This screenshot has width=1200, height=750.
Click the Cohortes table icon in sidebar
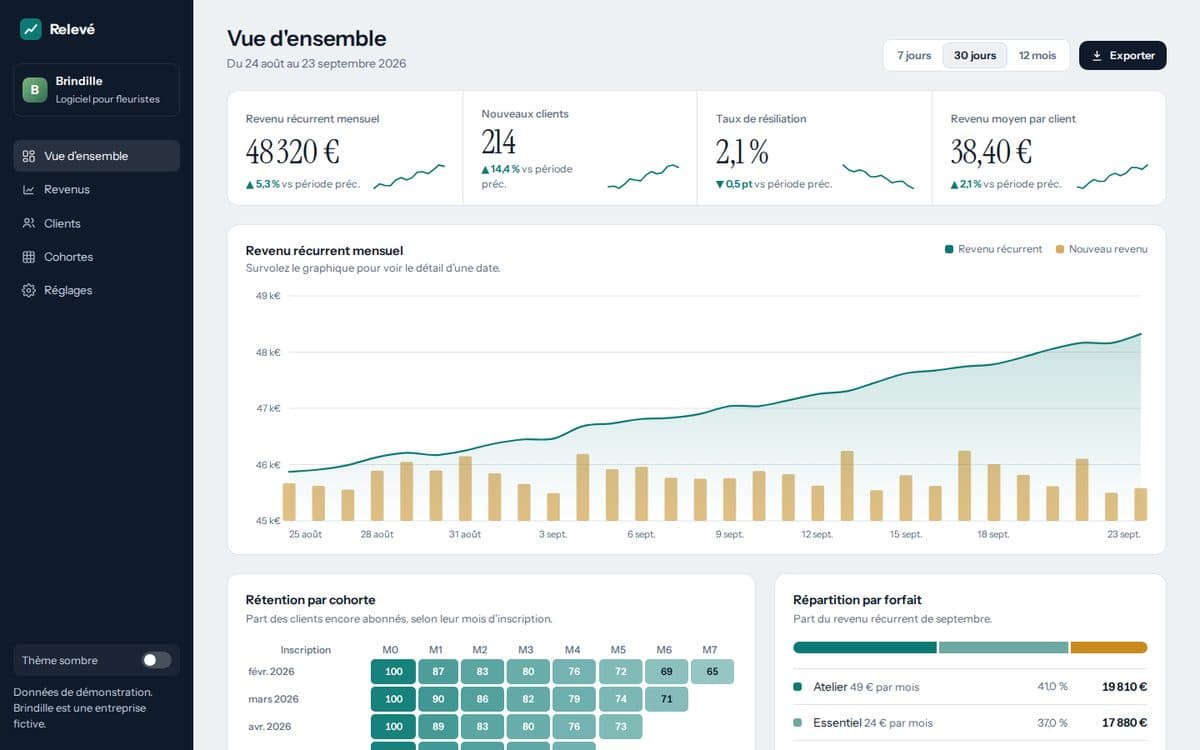tap(29, 257)
